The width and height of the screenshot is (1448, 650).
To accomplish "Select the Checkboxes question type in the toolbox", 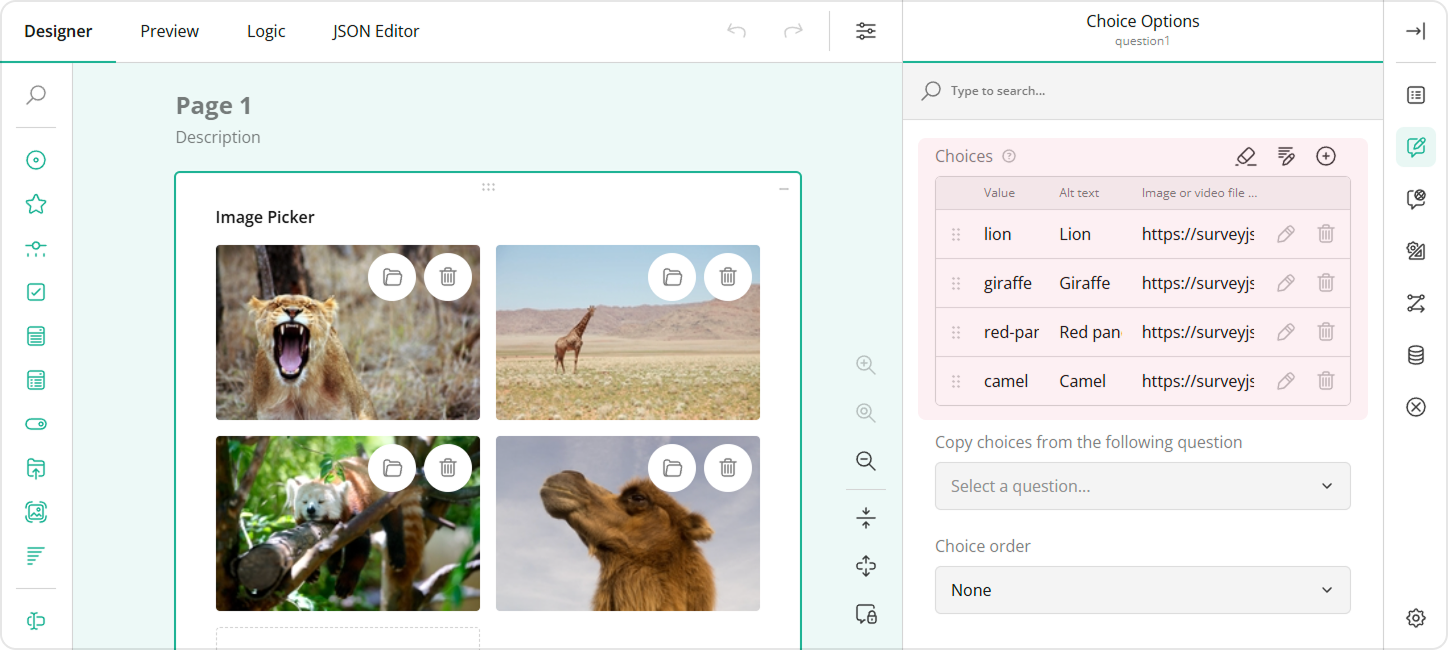I will (36, 292).
